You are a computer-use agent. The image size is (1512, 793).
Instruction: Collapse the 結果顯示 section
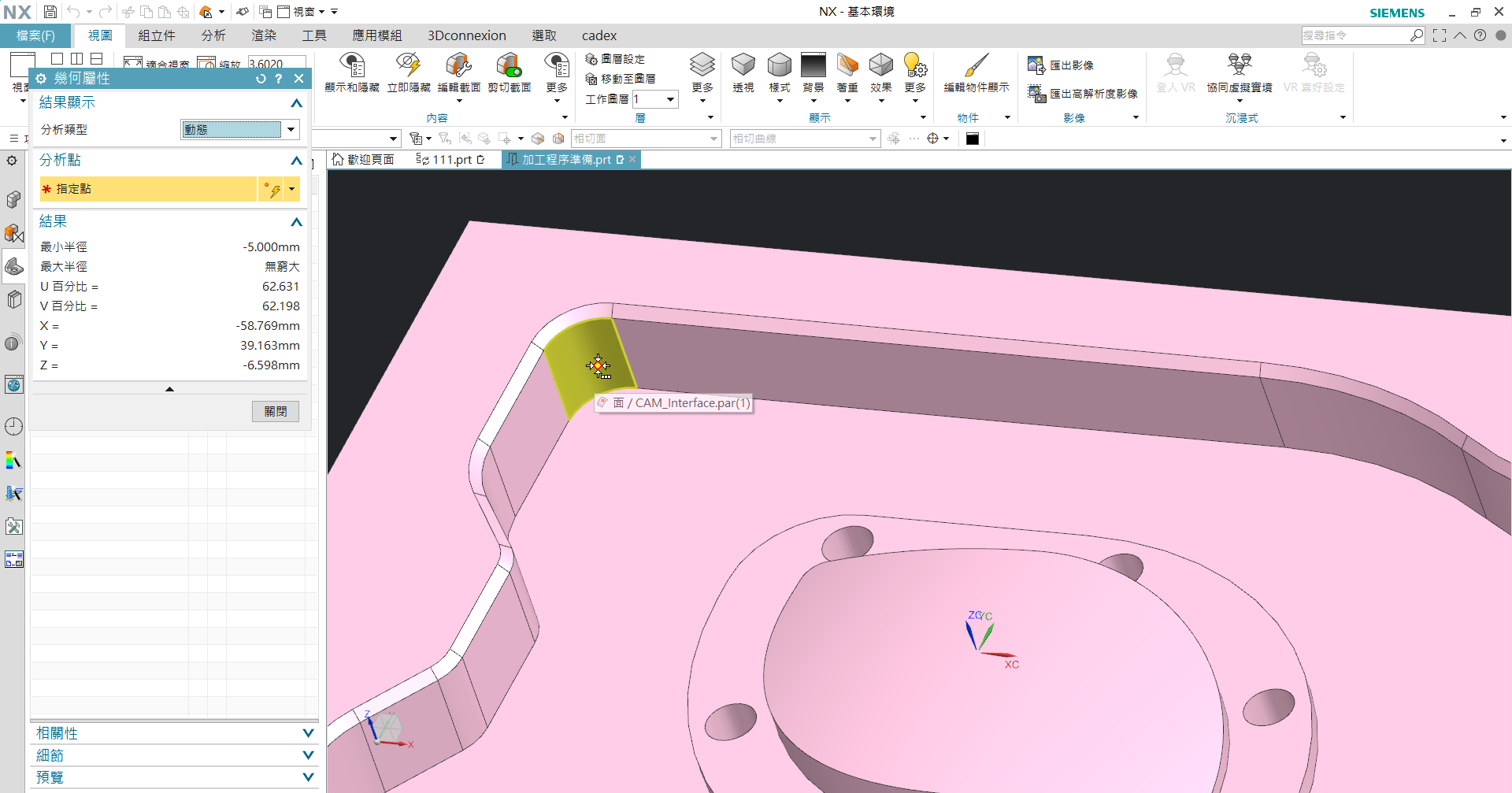click(296, 103)
